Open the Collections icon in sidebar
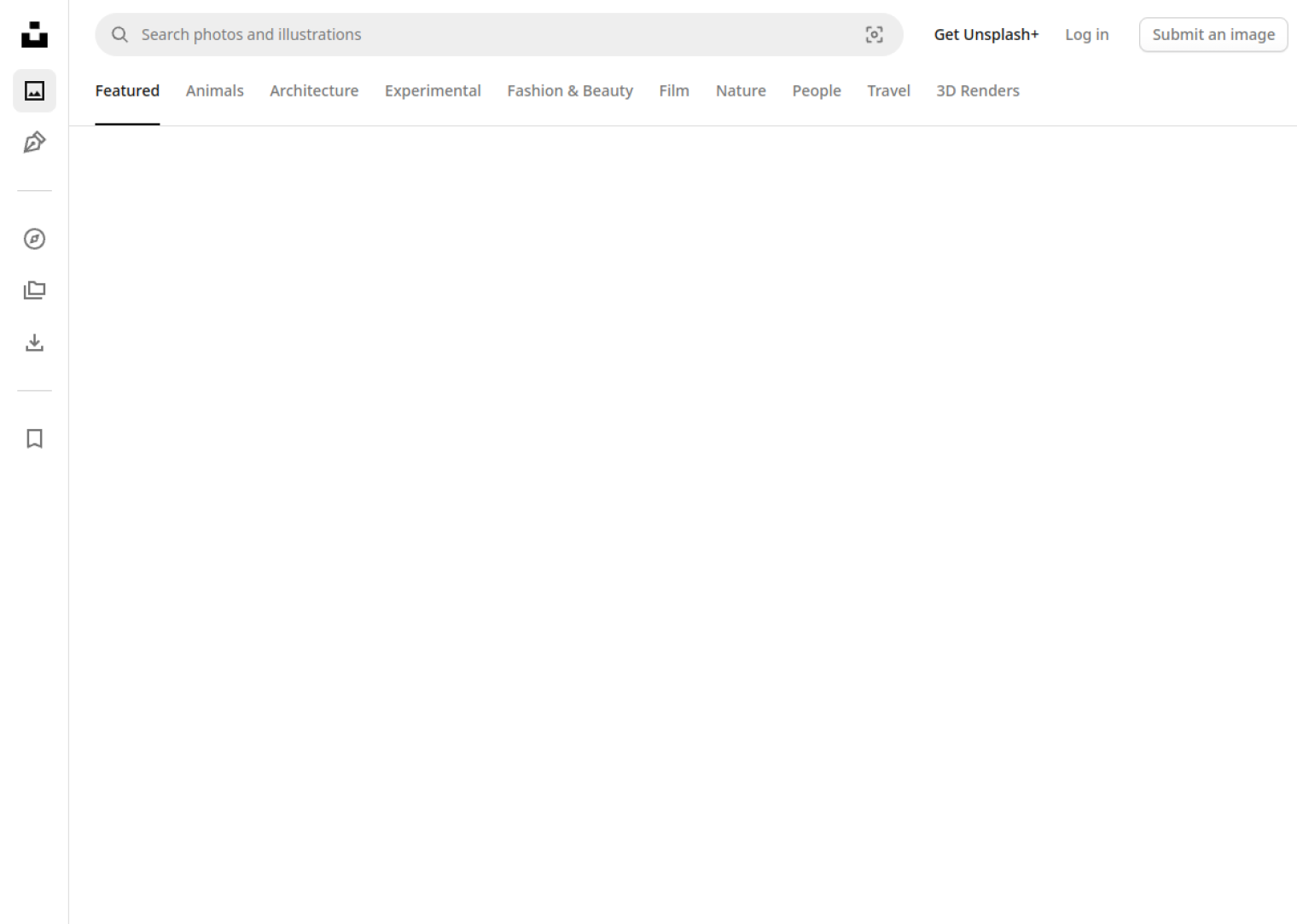 click(x=34, y=291)
